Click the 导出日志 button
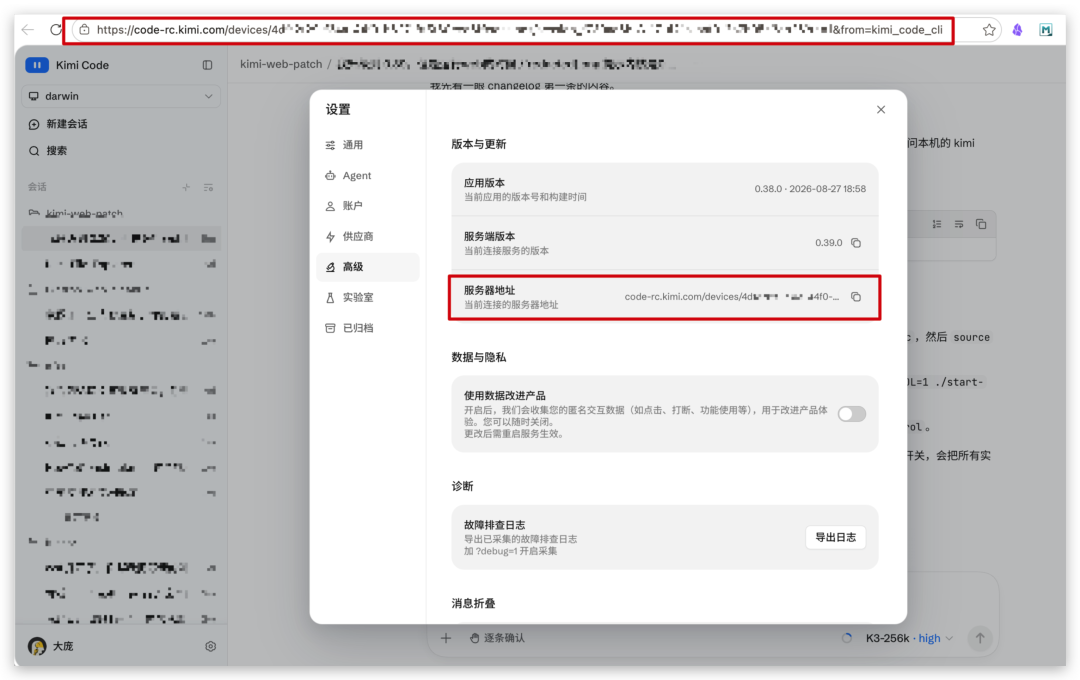This screenshot has height=680, width=1080. point(835,537)
